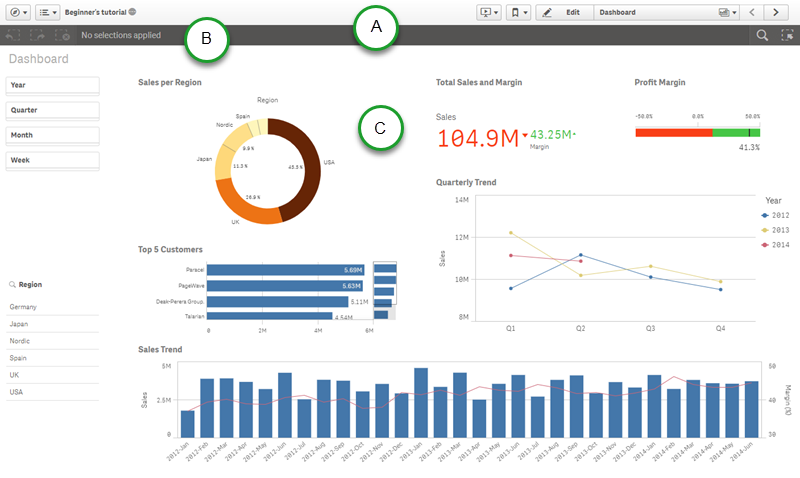Open the bookmarks menu
The width and height of the screenshot is (800, 478).
pos(518,12)
